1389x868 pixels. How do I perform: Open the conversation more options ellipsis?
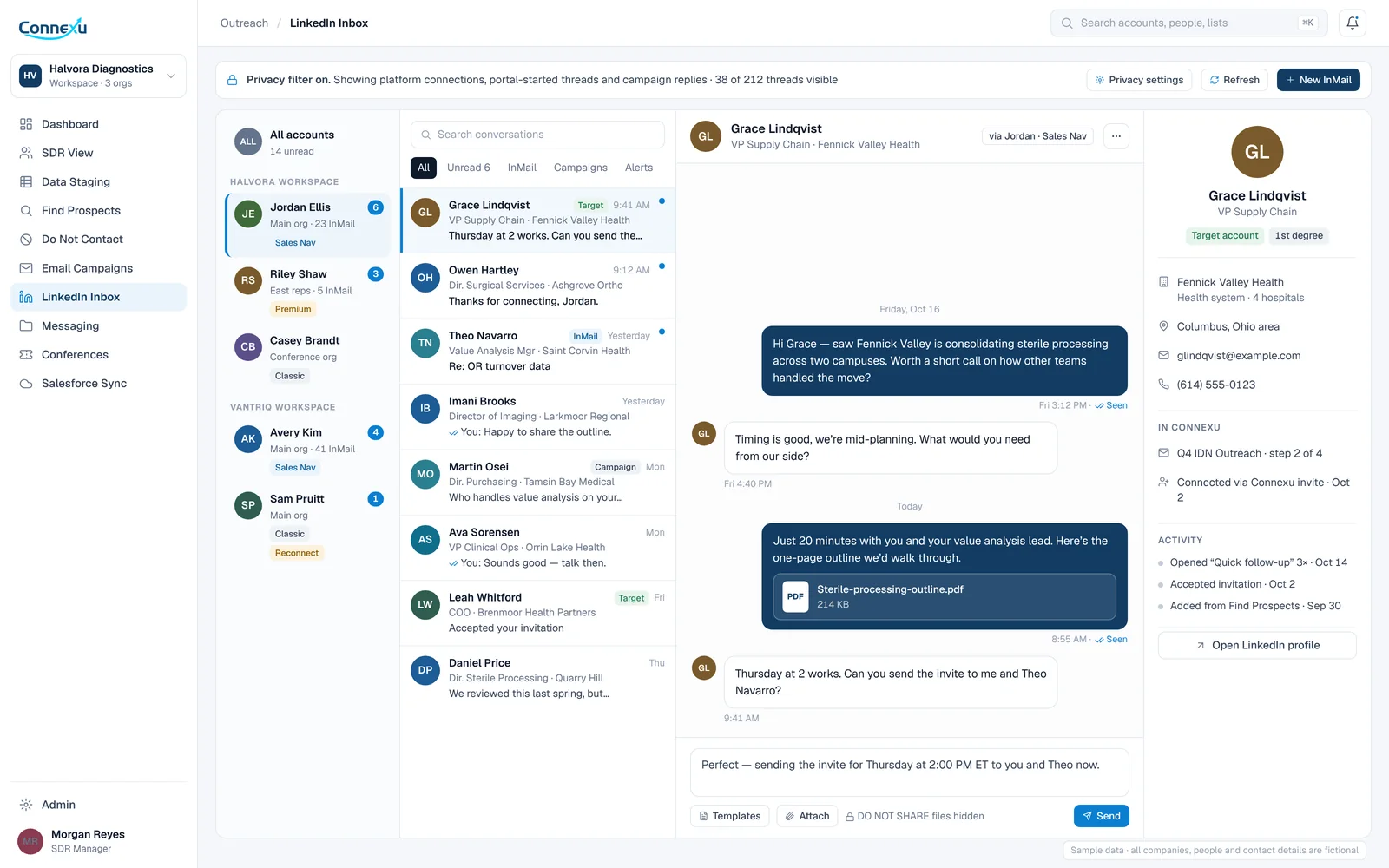(1116, 136)
